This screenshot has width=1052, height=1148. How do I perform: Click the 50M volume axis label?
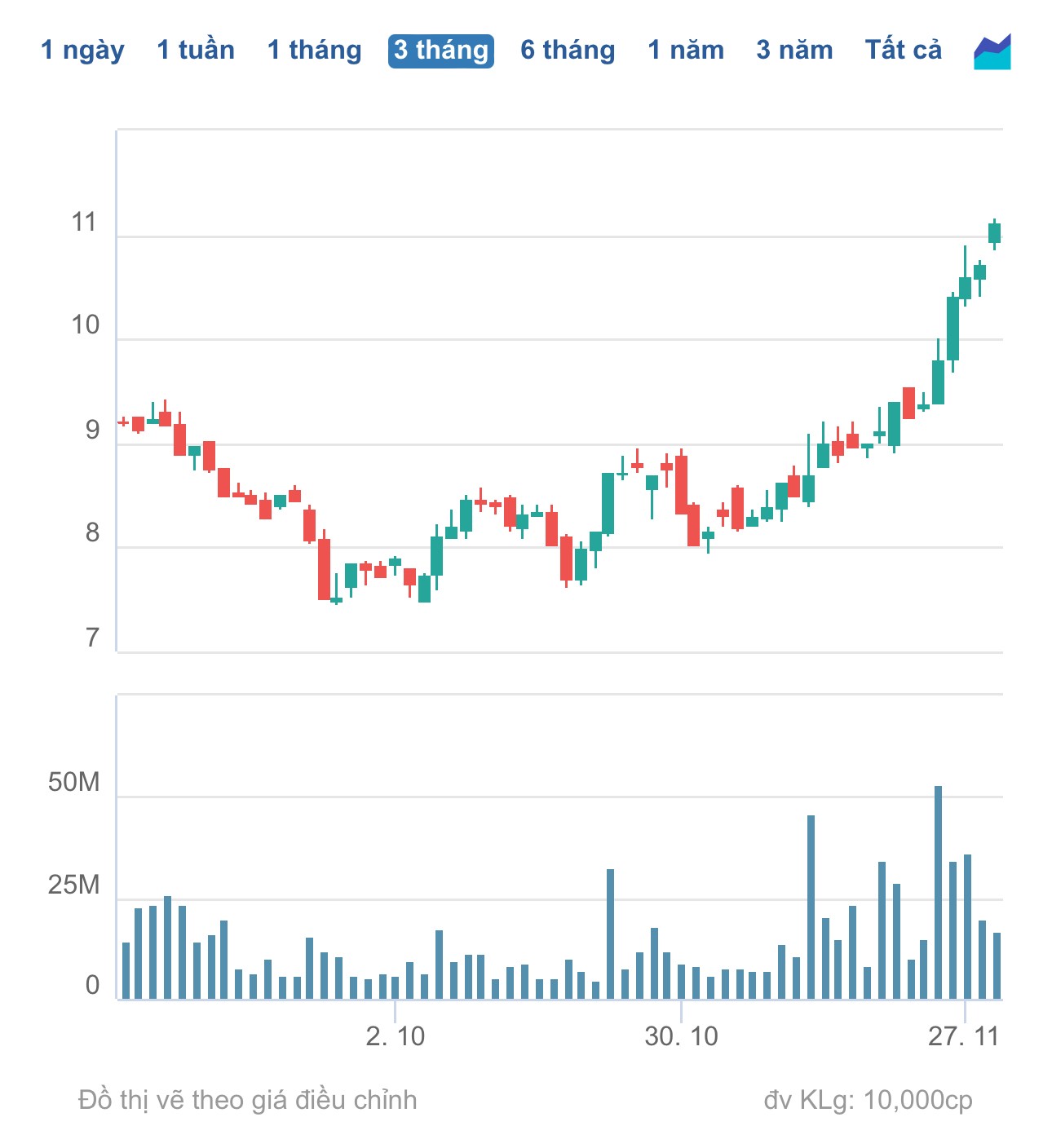[x=73, y=783]
